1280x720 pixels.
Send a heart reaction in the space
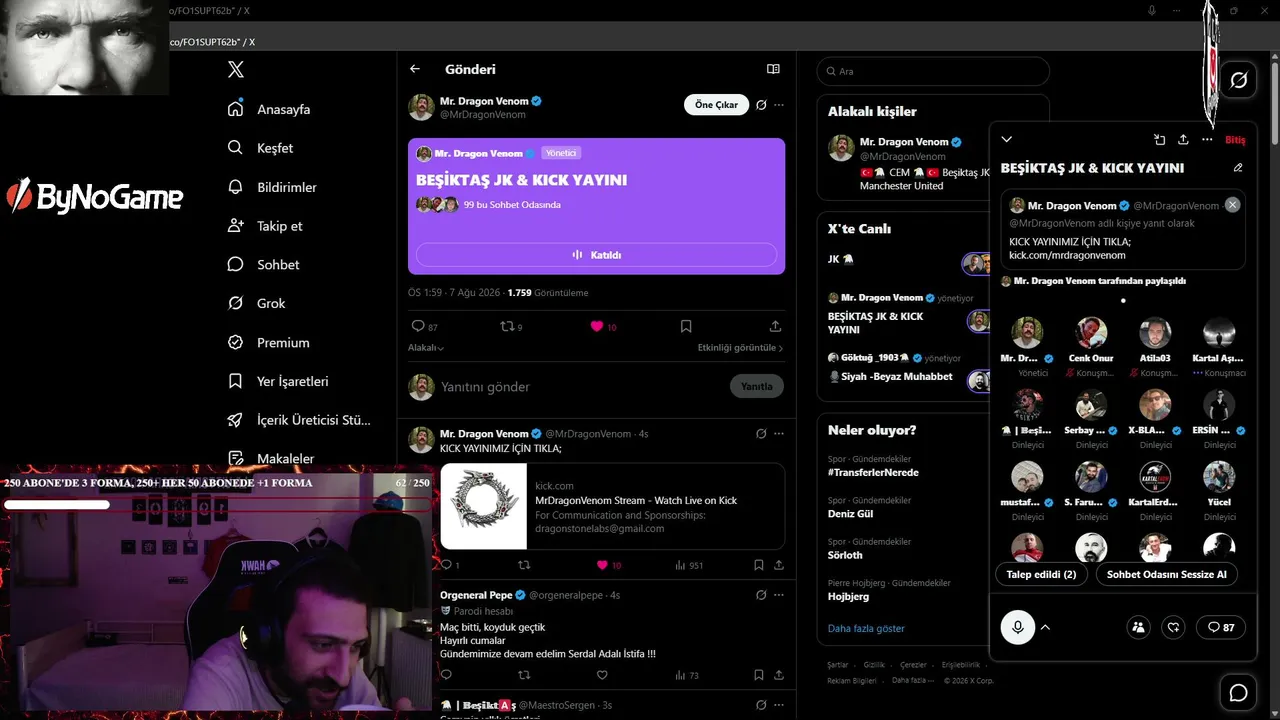pyautogui.click(x=1174, y=627)
